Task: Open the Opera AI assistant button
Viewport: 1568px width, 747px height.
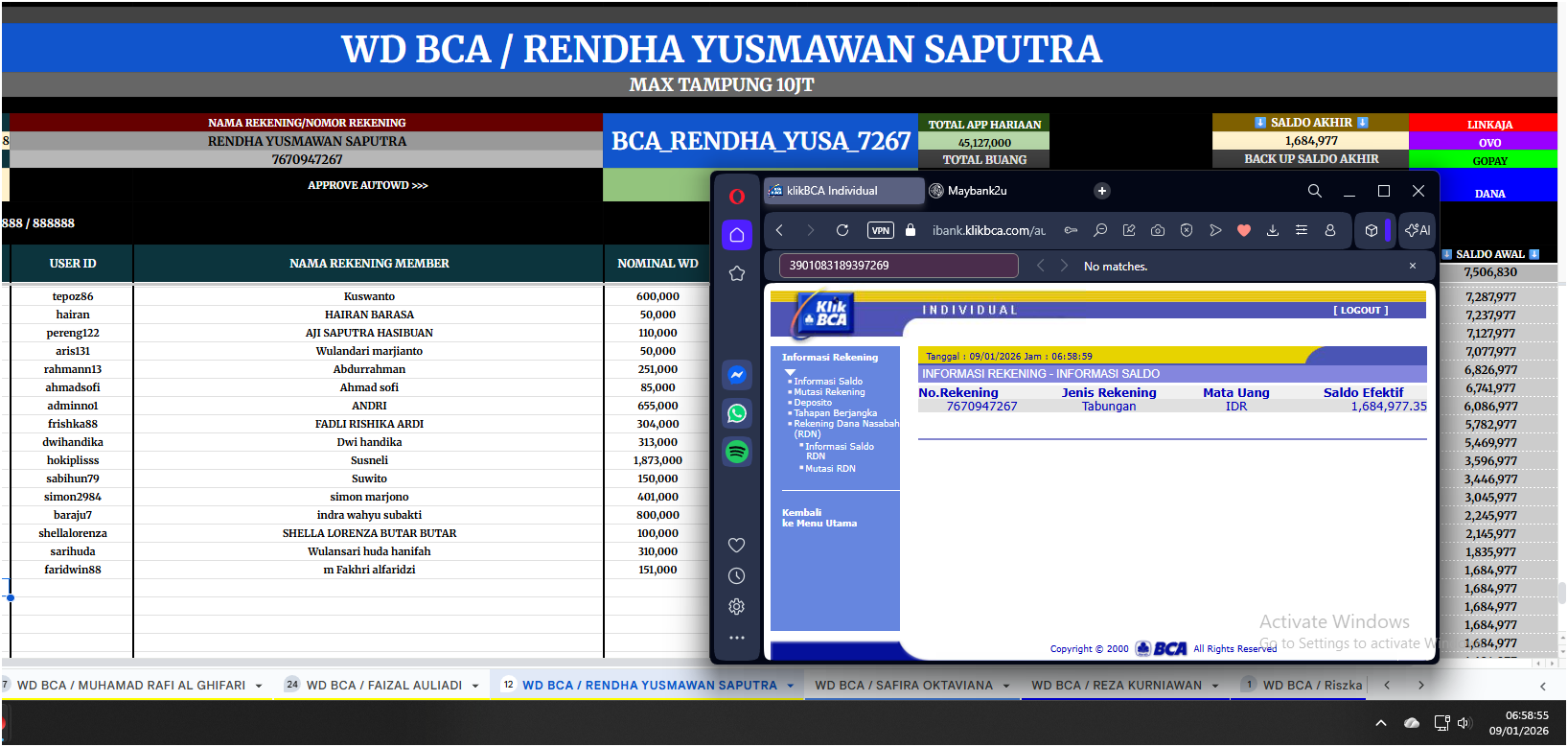Action: (1418, 230)
